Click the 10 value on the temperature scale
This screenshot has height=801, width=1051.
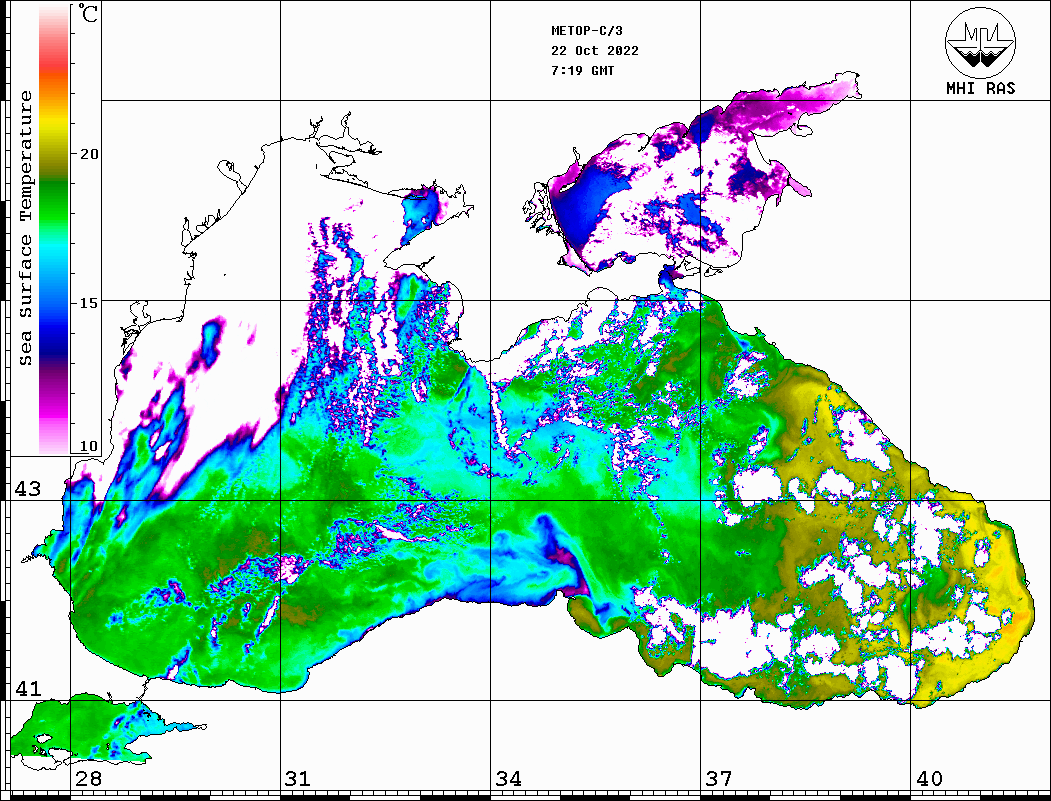(x=88, y=446)
